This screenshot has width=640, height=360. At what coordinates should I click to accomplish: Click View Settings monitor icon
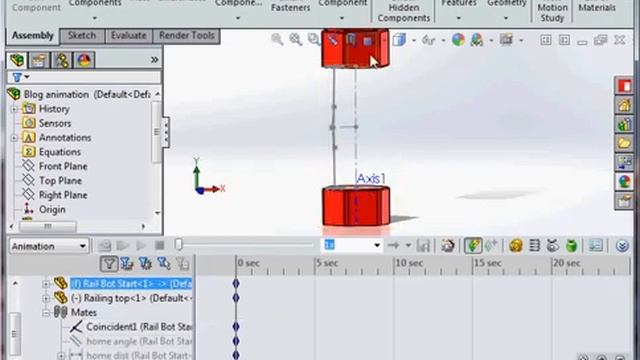tap(506, 40)
